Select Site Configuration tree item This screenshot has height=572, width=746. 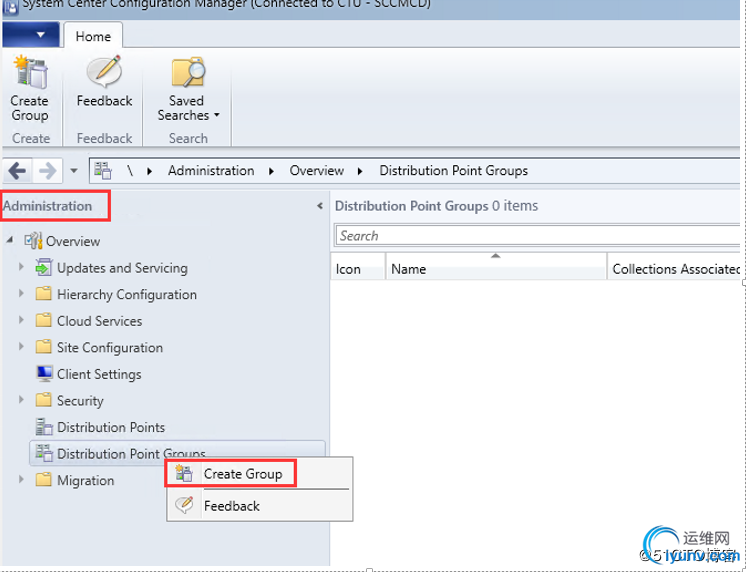coord(110,348)
